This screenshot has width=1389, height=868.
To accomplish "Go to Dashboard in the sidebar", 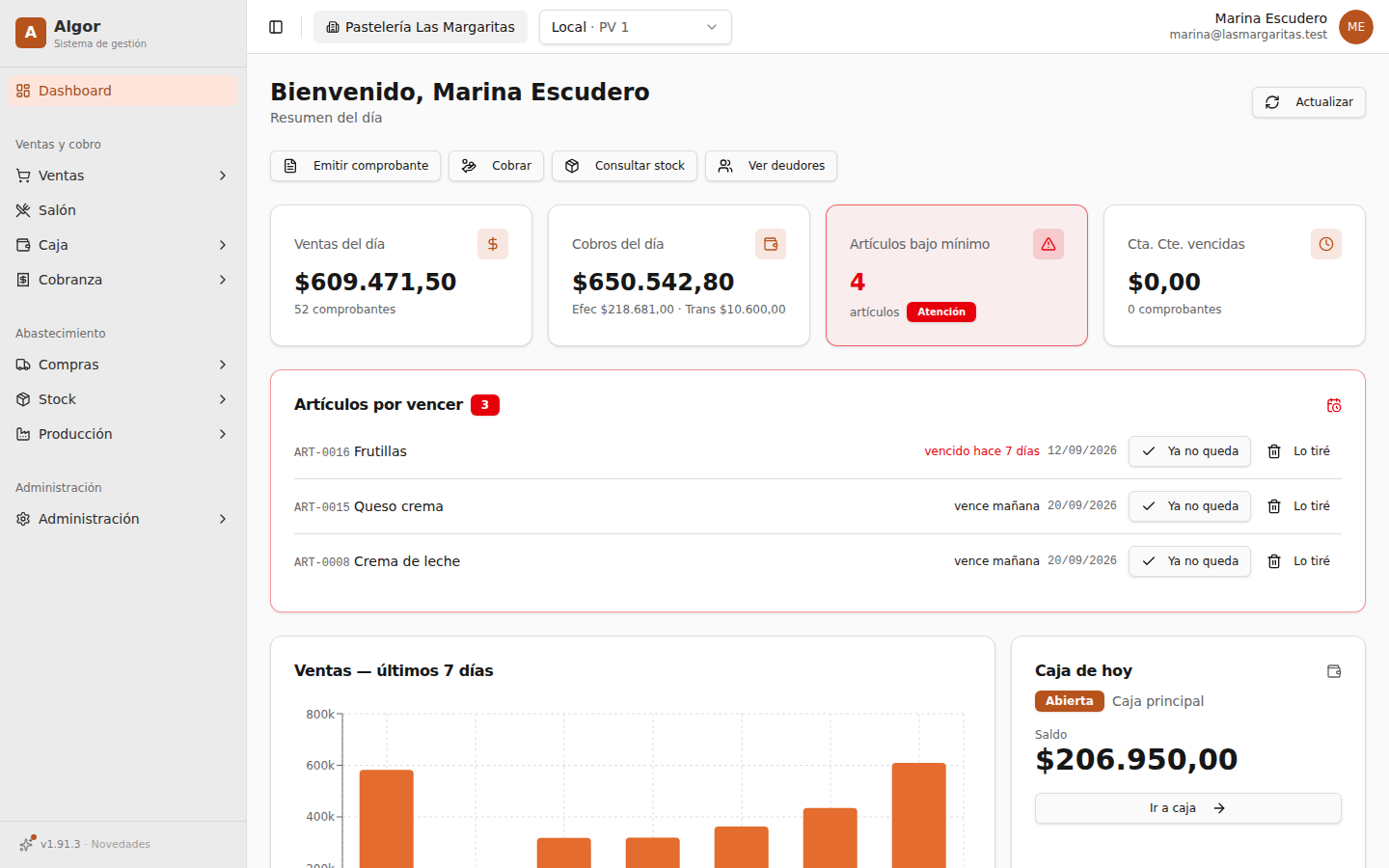I will click(123, 91).
